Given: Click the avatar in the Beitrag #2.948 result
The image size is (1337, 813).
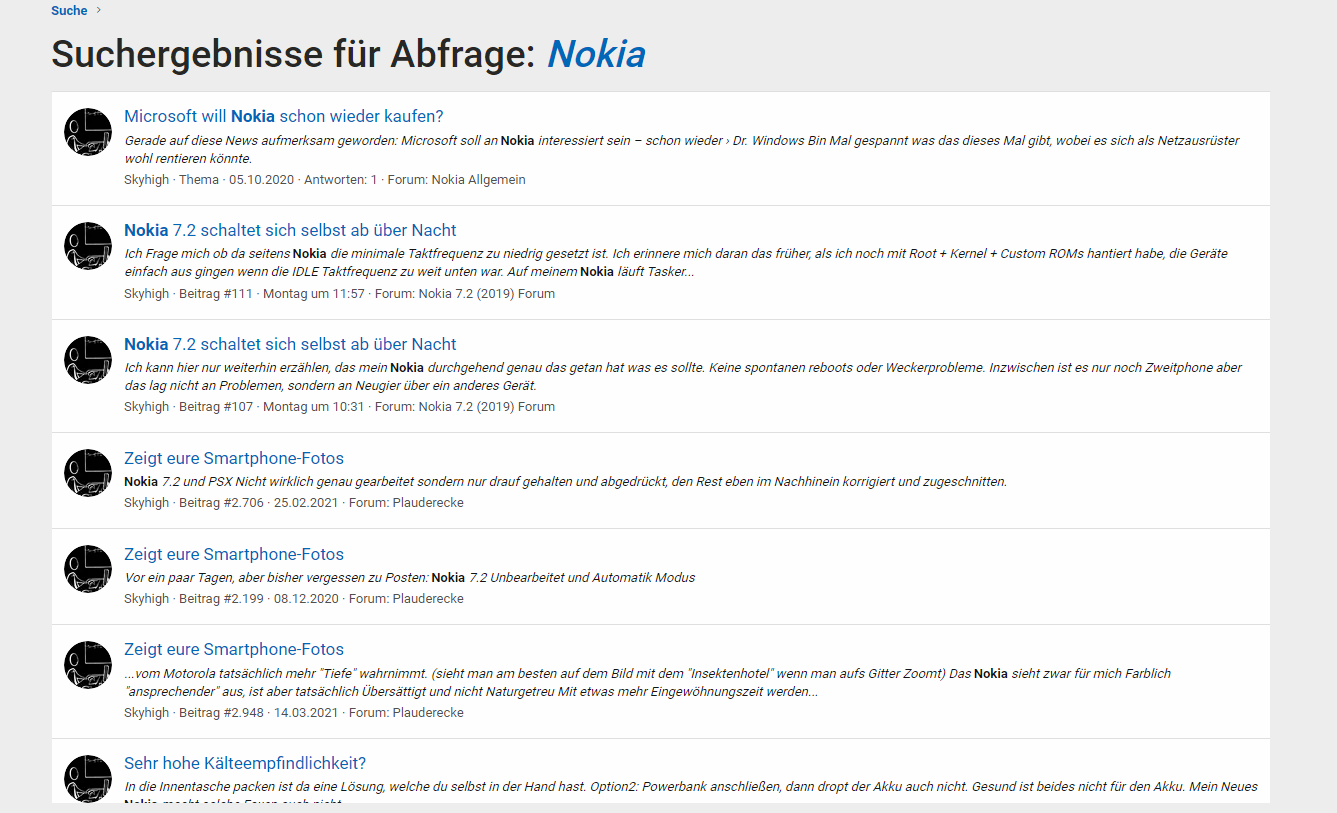Looking at the screenshot, I should click(88, 665).
